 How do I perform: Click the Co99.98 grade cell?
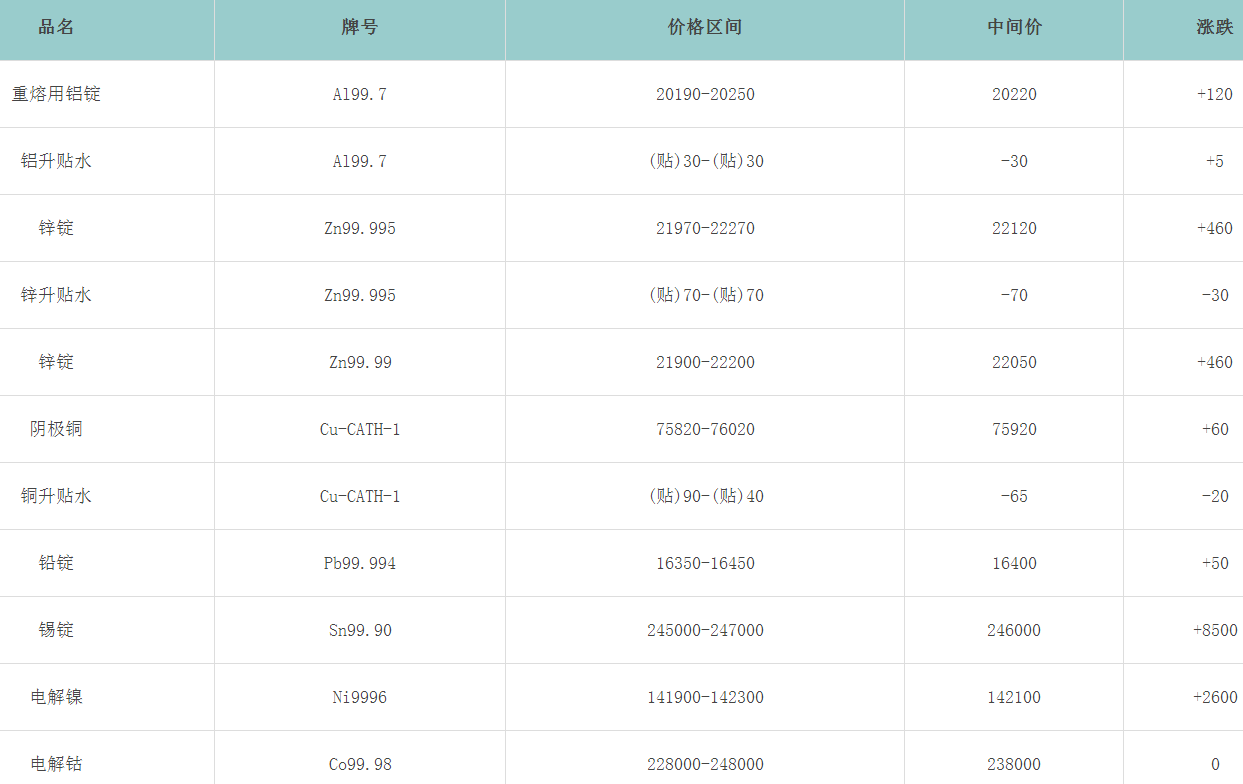[x=359, y=764]
